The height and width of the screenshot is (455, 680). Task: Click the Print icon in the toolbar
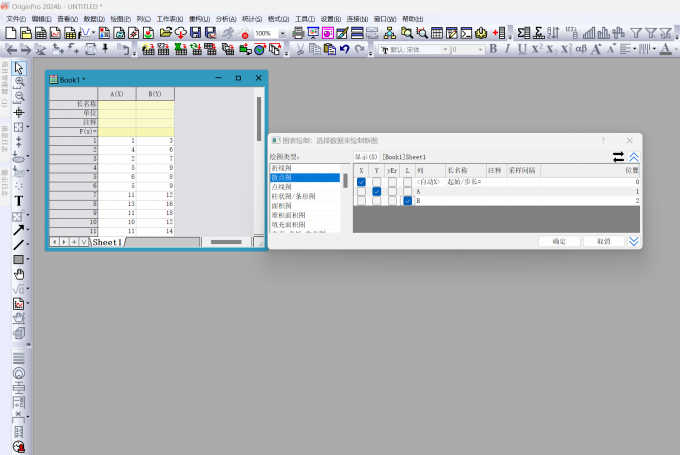pyautogui.click(x=298, y=33)
